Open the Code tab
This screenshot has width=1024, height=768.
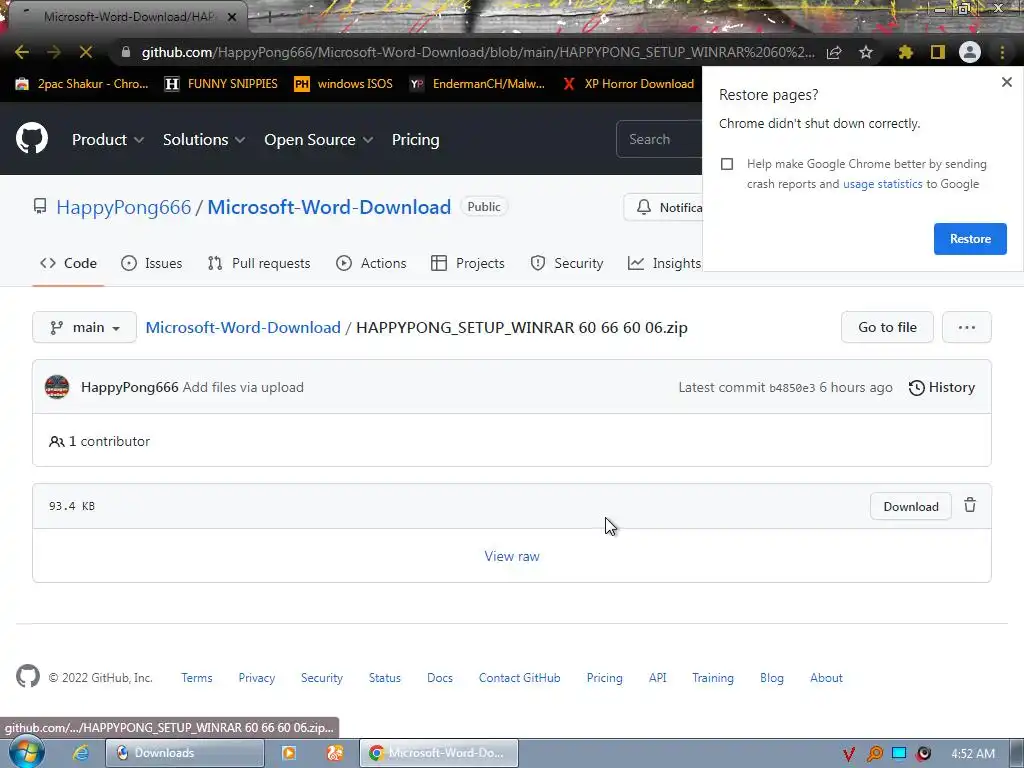pos(68,263)
